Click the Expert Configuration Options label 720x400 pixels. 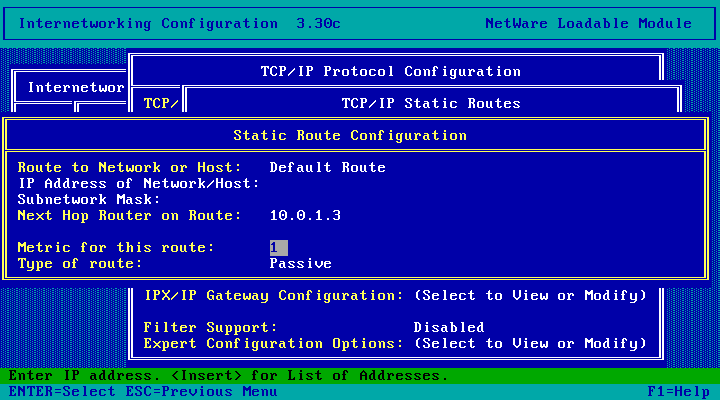coord(274,344)
